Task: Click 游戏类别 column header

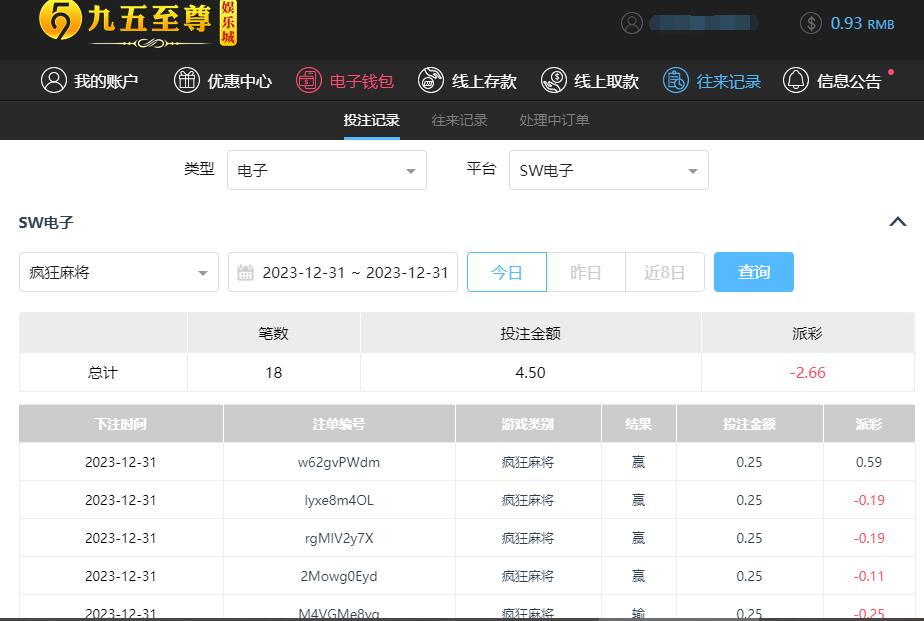Action: point(528,424)
